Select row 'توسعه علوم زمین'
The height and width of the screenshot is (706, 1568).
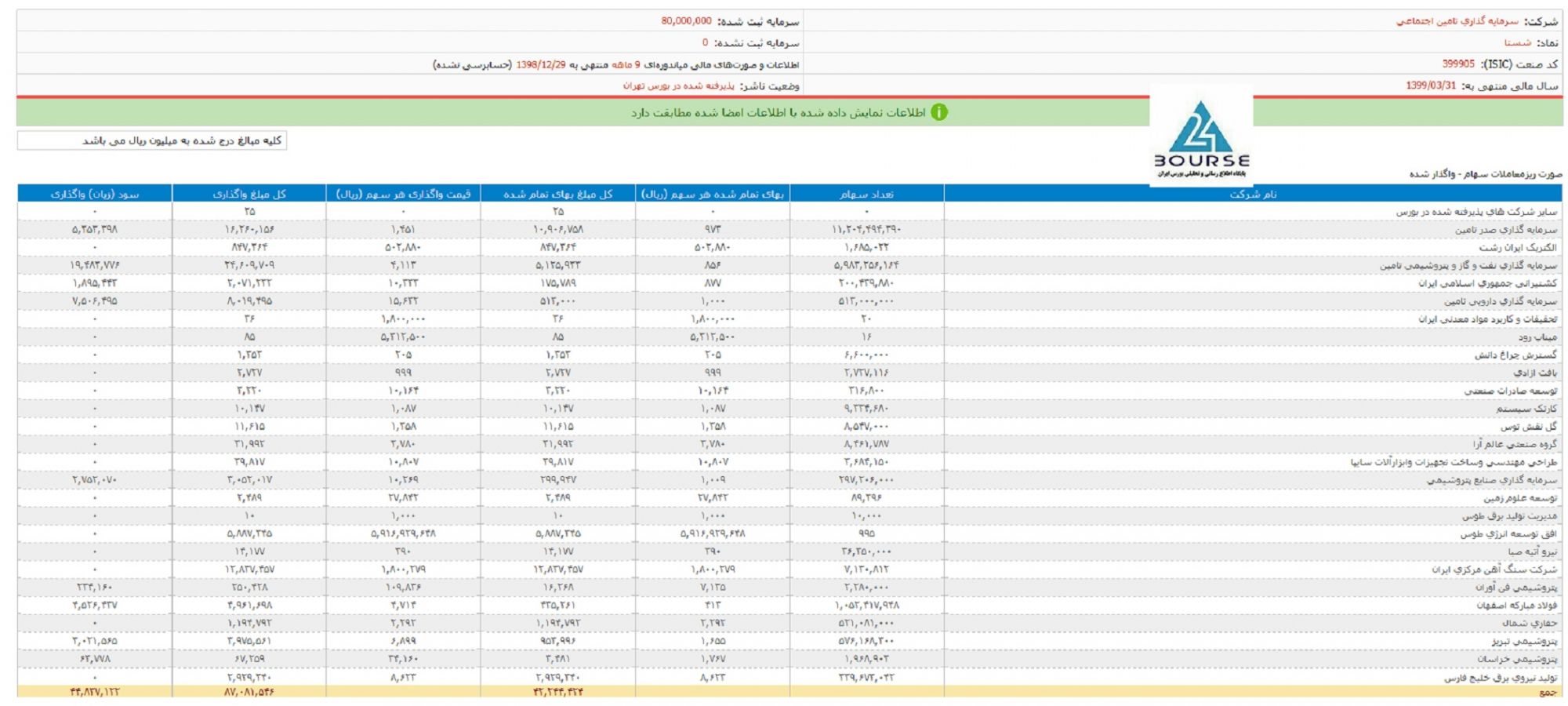[x=789, y=498]
